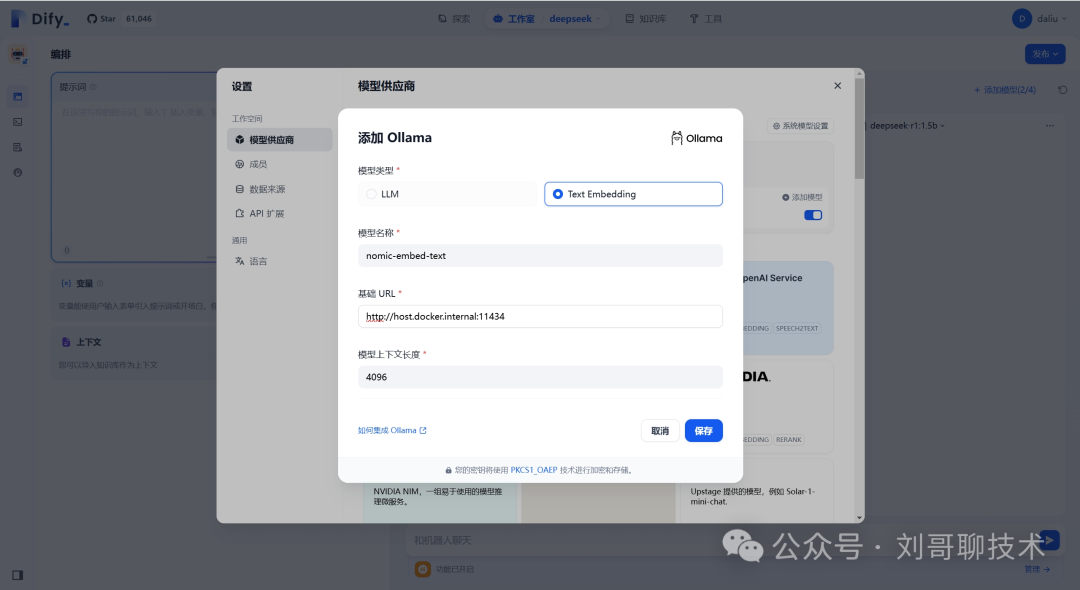Open the Studio tab in top navigation
The image size is (1080, 590).
514,19
